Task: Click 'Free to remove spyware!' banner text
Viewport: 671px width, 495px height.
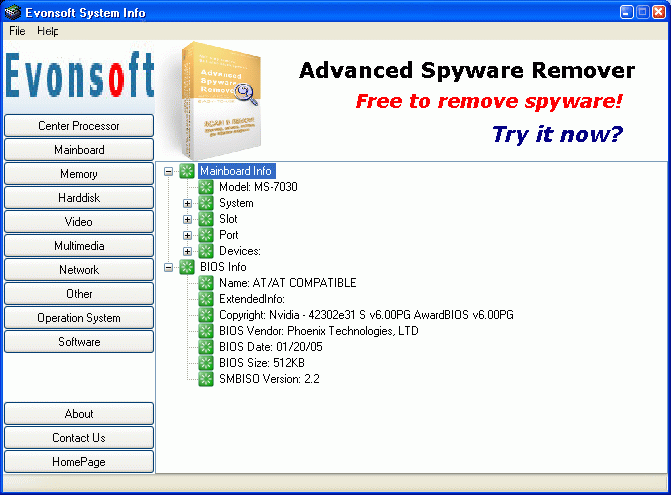Action: click(489, 101)
